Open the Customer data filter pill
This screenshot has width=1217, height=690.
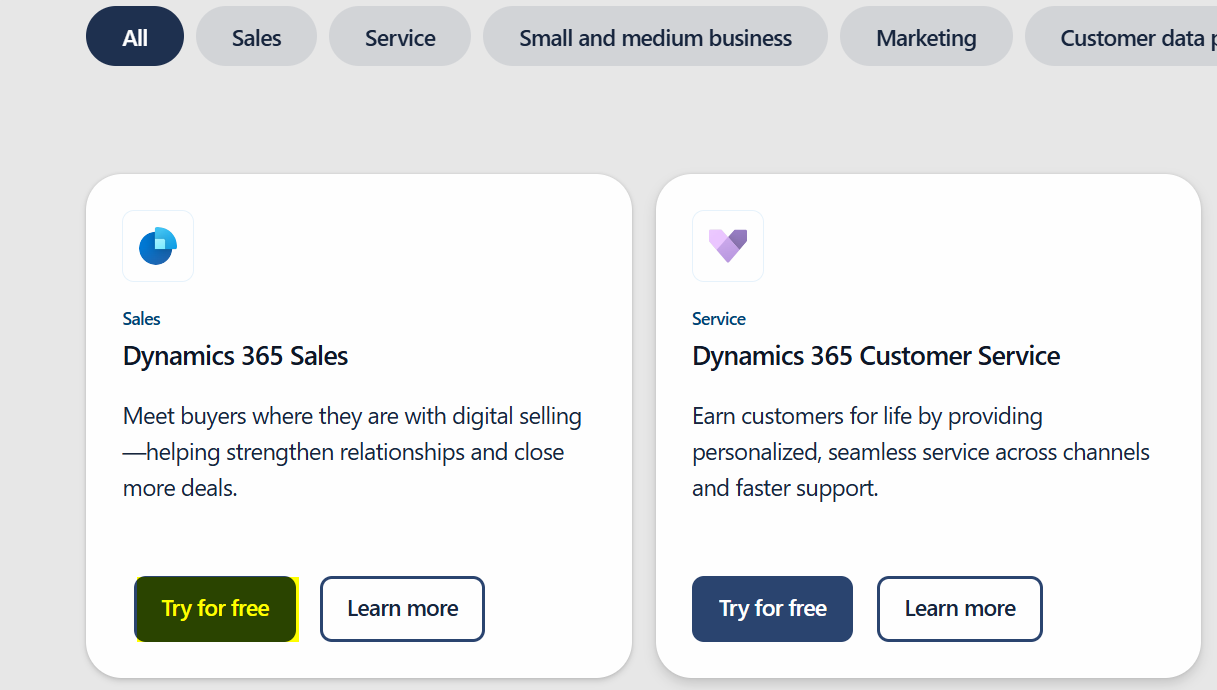1121,37
